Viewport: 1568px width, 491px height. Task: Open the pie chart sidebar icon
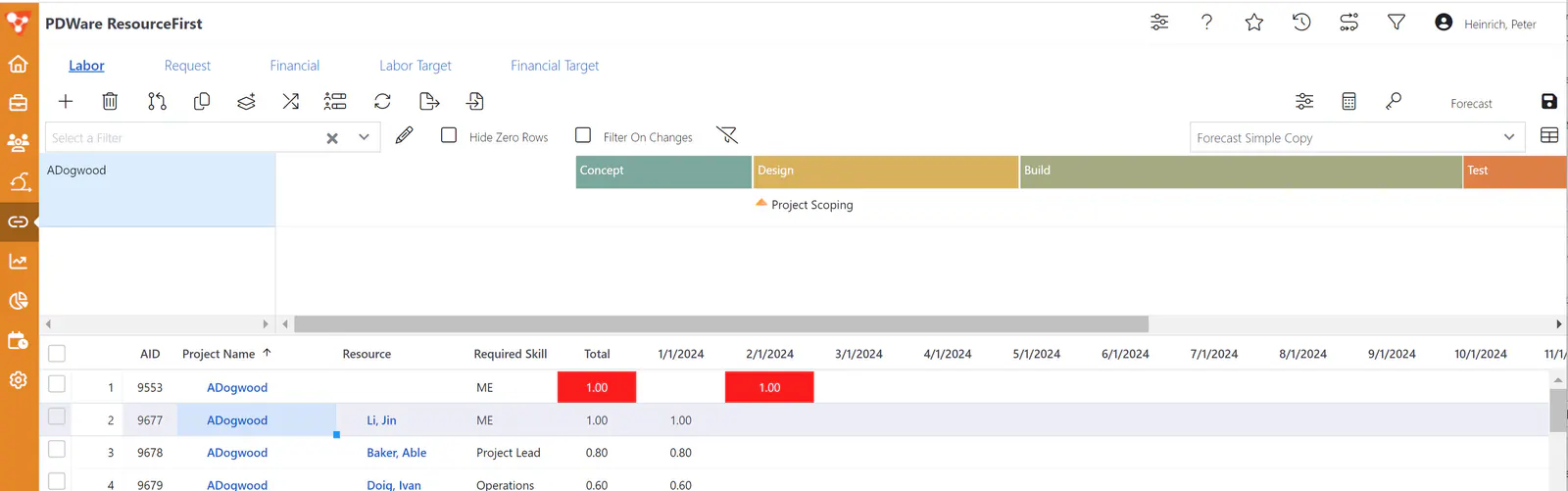18,301
